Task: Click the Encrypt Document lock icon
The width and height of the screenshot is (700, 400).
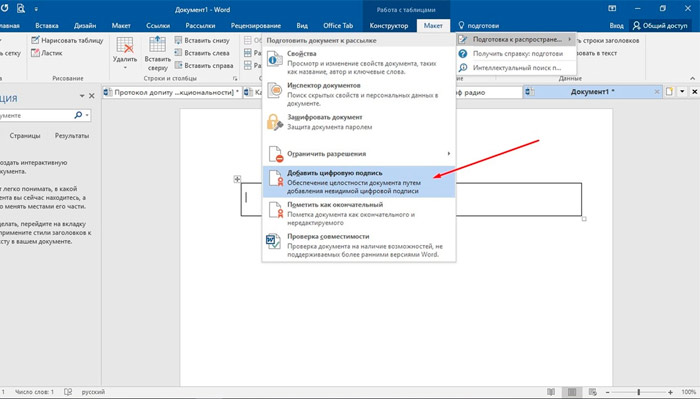Action: coord(275,122)
